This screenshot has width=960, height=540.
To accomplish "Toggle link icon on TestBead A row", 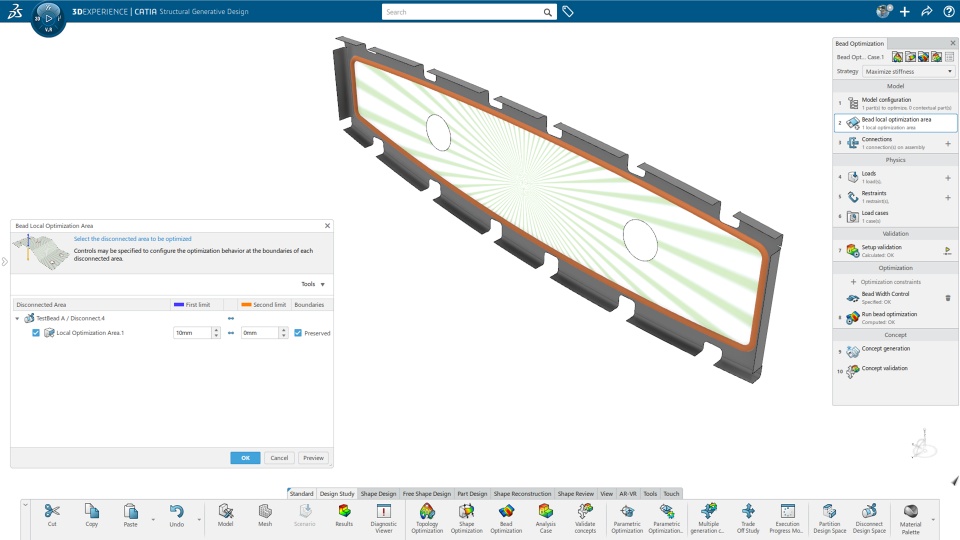I will click(x=231, y=318).
